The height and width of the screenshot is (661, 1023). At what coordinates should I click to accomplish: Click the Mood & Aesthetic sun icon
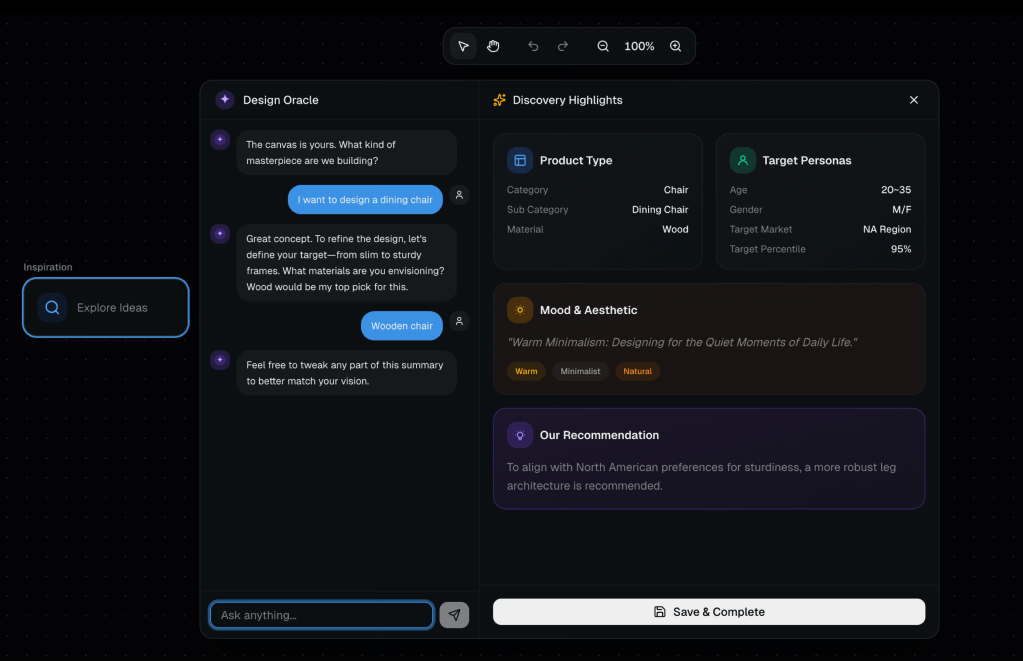[520, 310]
